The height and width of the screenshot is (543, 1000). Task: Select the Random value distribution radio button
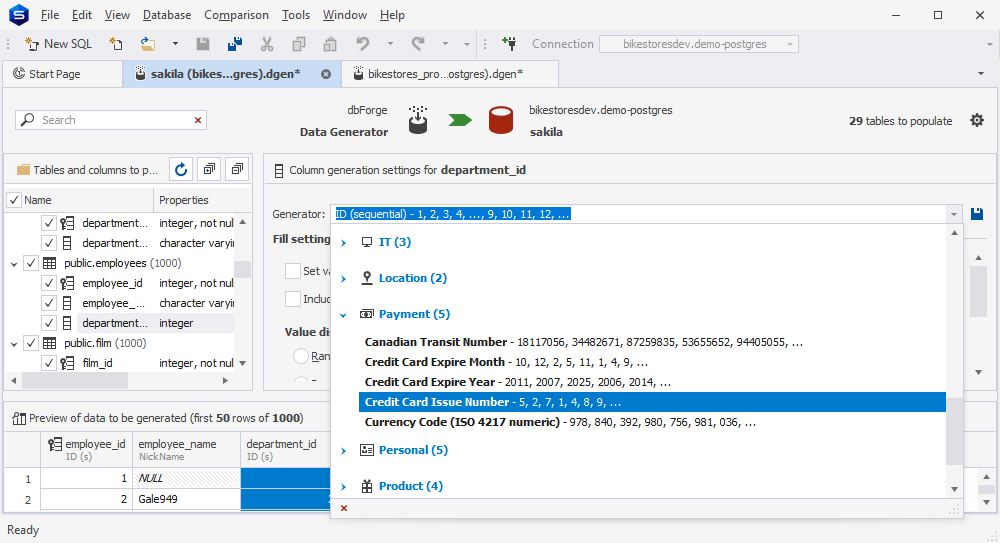pos(301,356)
